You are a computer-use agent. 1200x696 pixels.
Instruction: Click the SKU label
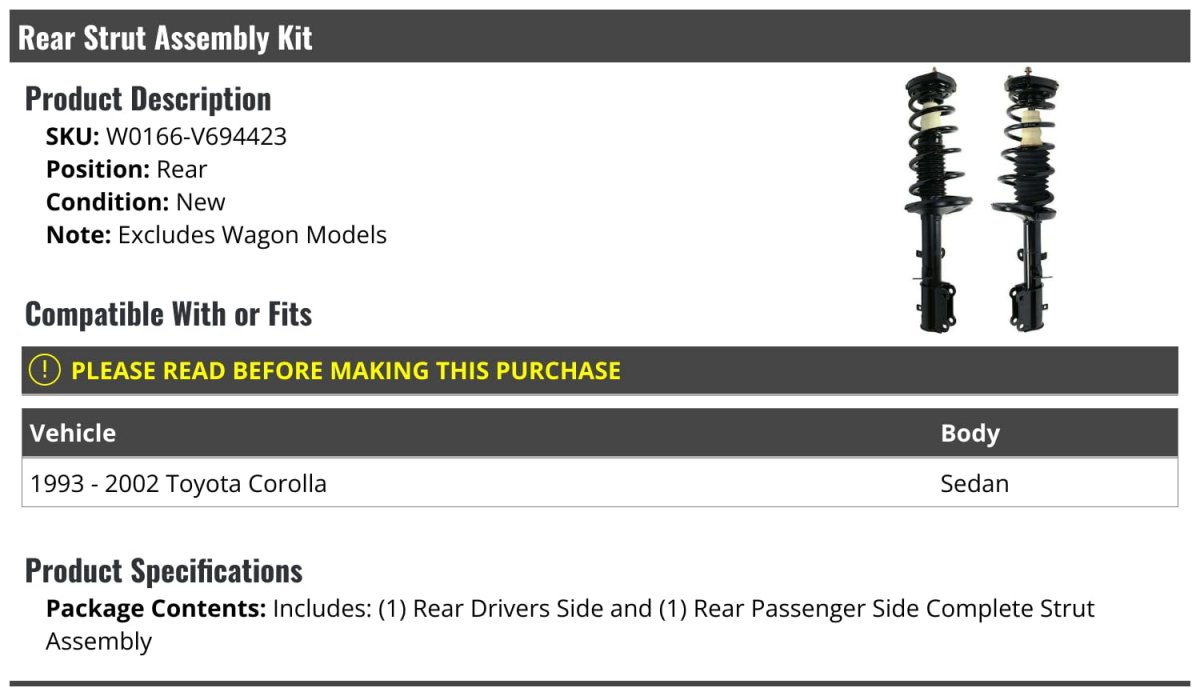tap(73, 137)
